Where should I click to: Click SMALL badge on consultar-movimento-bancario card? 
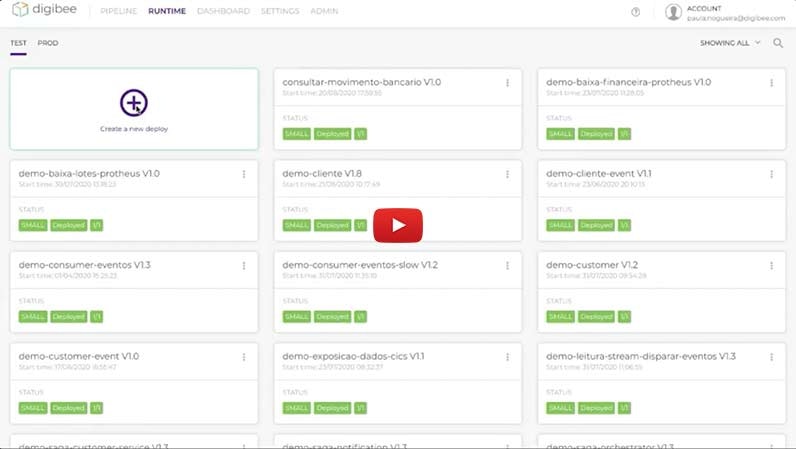tap(296, 134)
